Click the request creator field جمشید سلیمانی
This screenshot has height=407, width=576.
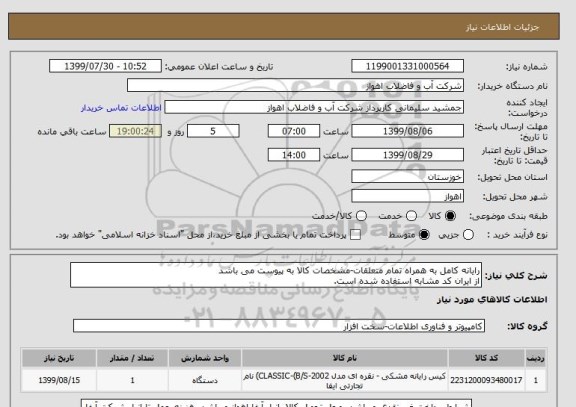click(x=314, y=108)
